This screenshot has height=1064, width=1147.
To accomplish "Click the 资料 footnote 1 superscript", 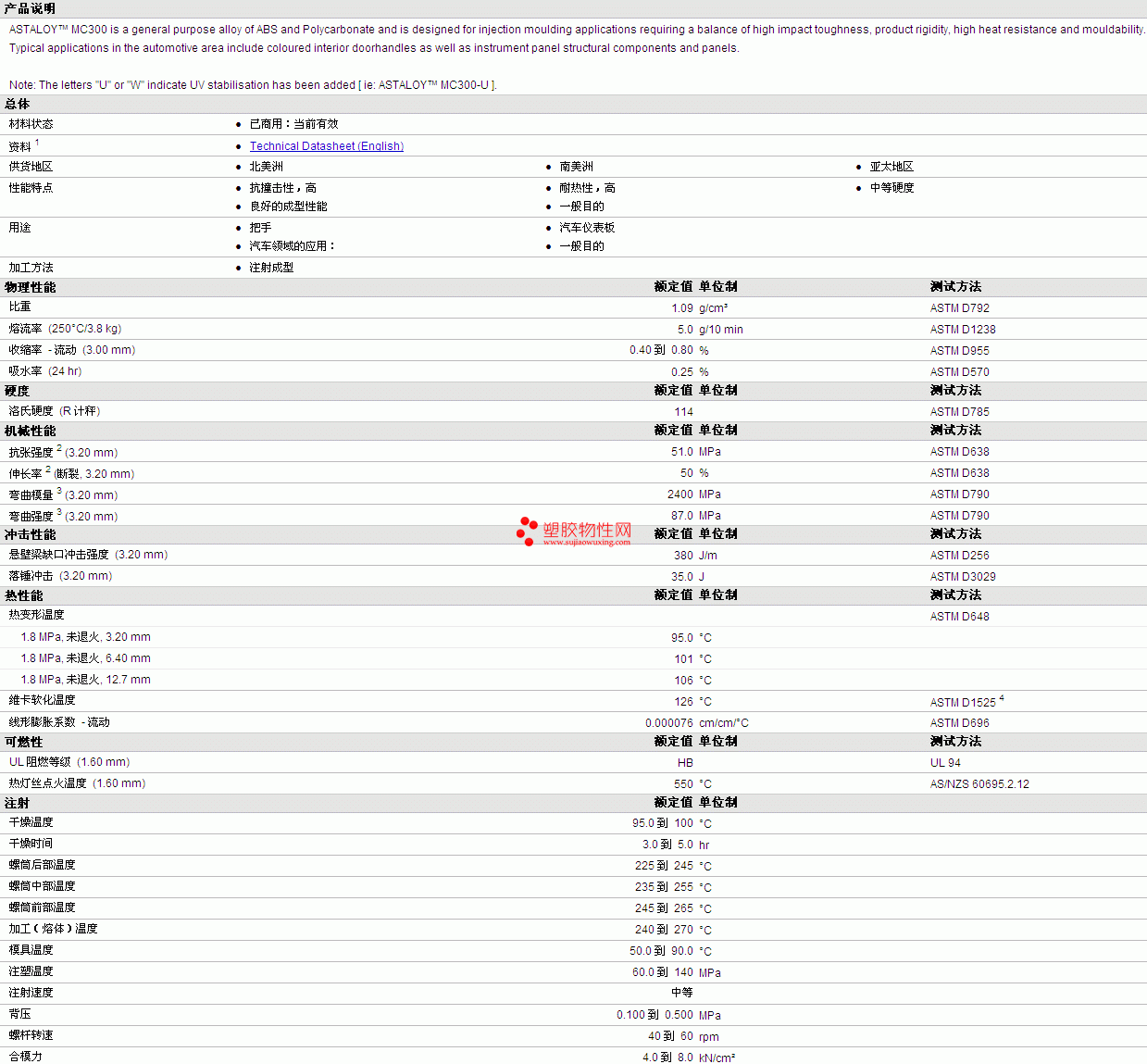I will tap(37, 143).
